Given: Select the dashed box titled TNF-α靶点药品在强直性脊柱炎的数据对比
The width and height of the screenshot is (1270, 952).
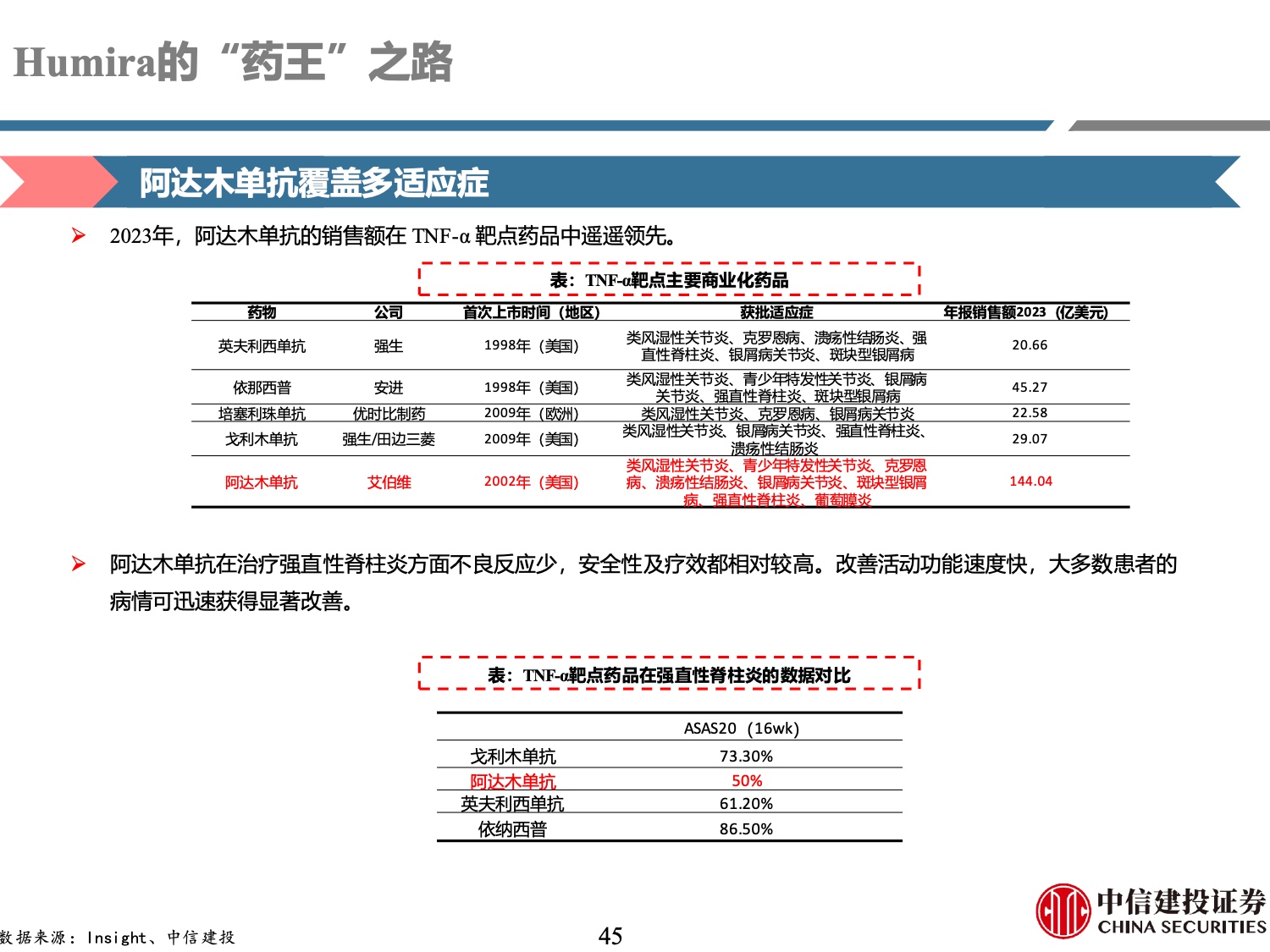Looking at the screenshot, I should click(669, 674).
